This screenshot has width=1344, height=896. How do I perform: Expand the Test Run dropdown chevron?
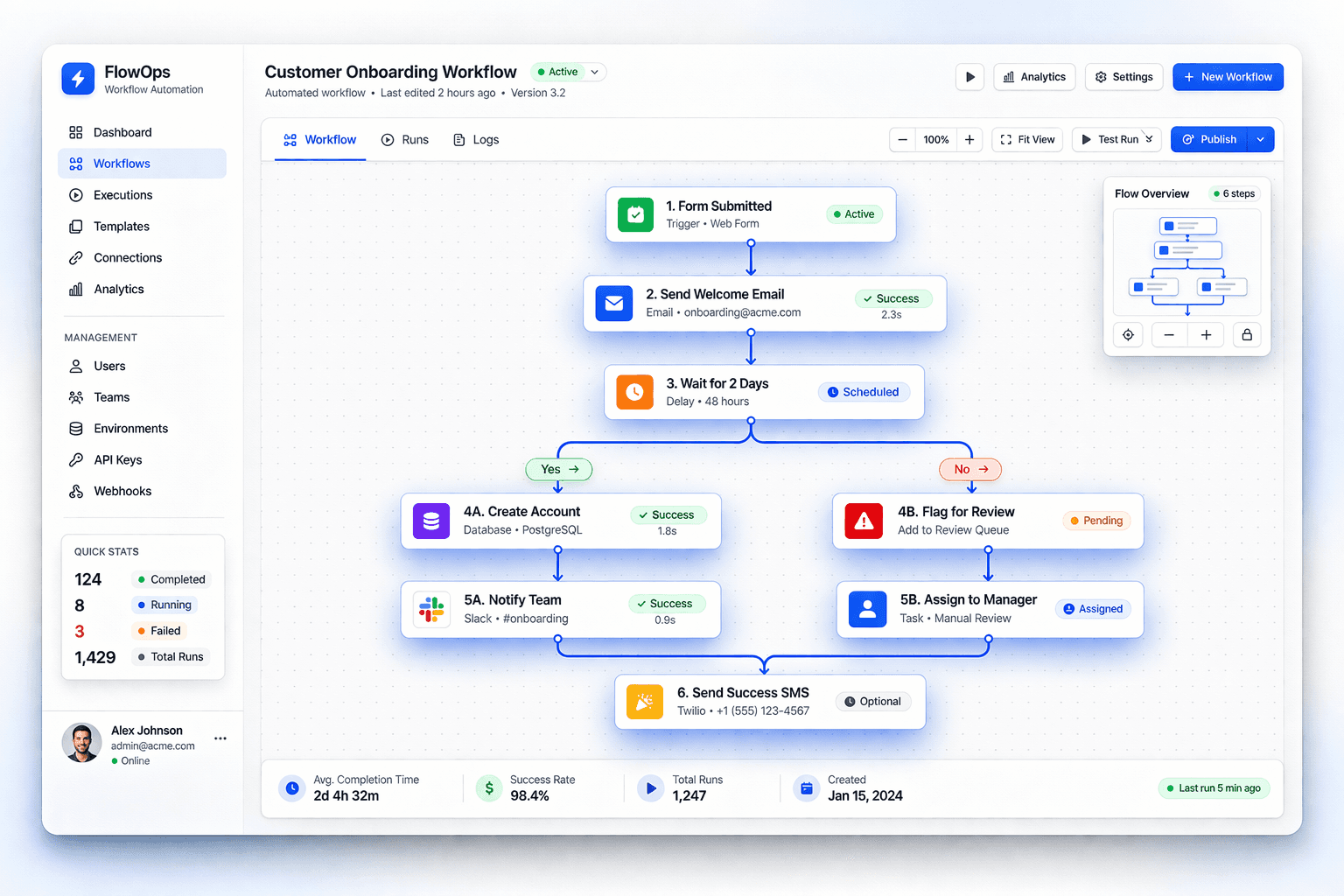1149,139
